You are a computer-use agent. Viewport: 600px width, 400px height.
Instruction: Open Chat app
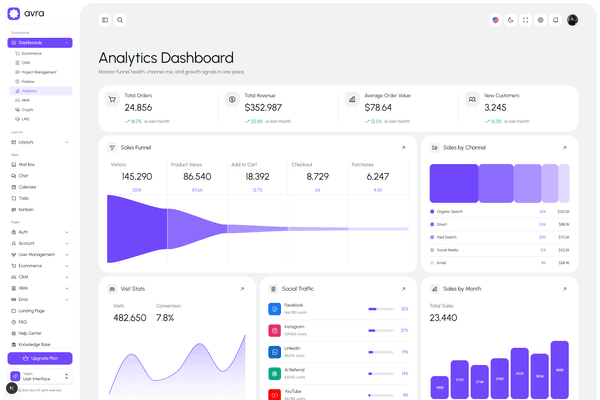40,176
